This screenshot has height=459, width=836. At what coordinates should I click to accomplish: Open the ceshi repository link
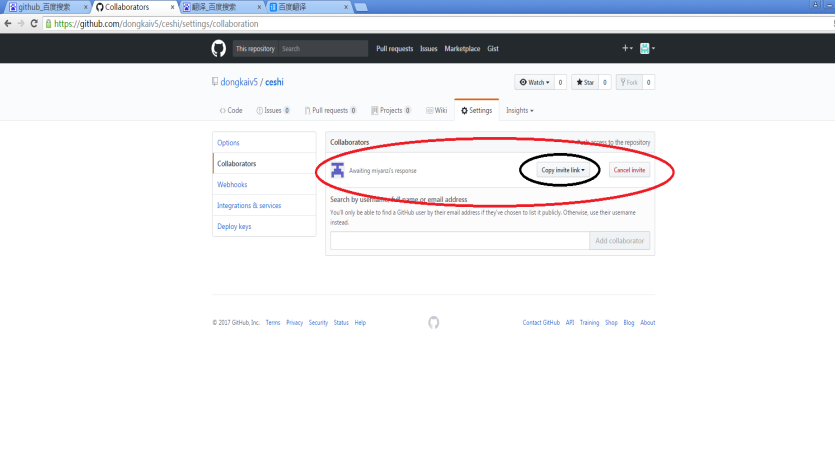[274, 82]
